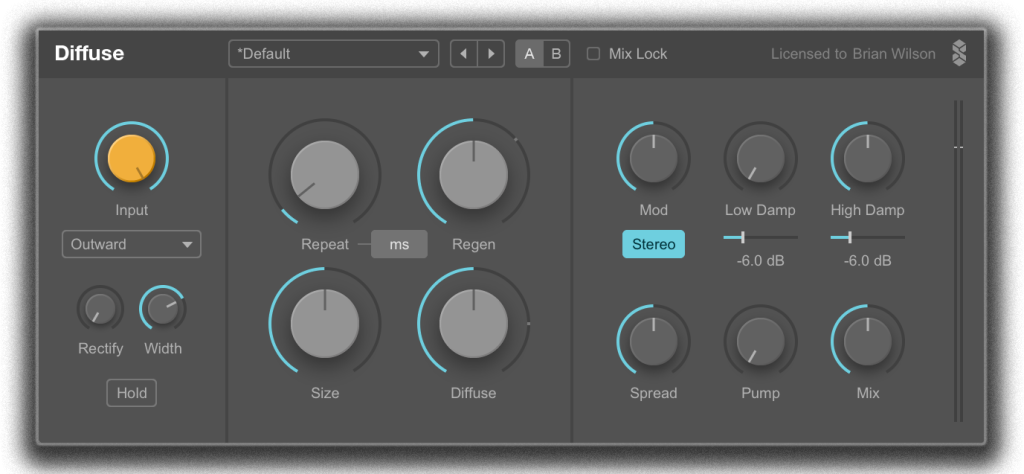1024x474 pixels.
Task: Click the Repeat label
Action: pyautogui.click(x=325, y=244)
